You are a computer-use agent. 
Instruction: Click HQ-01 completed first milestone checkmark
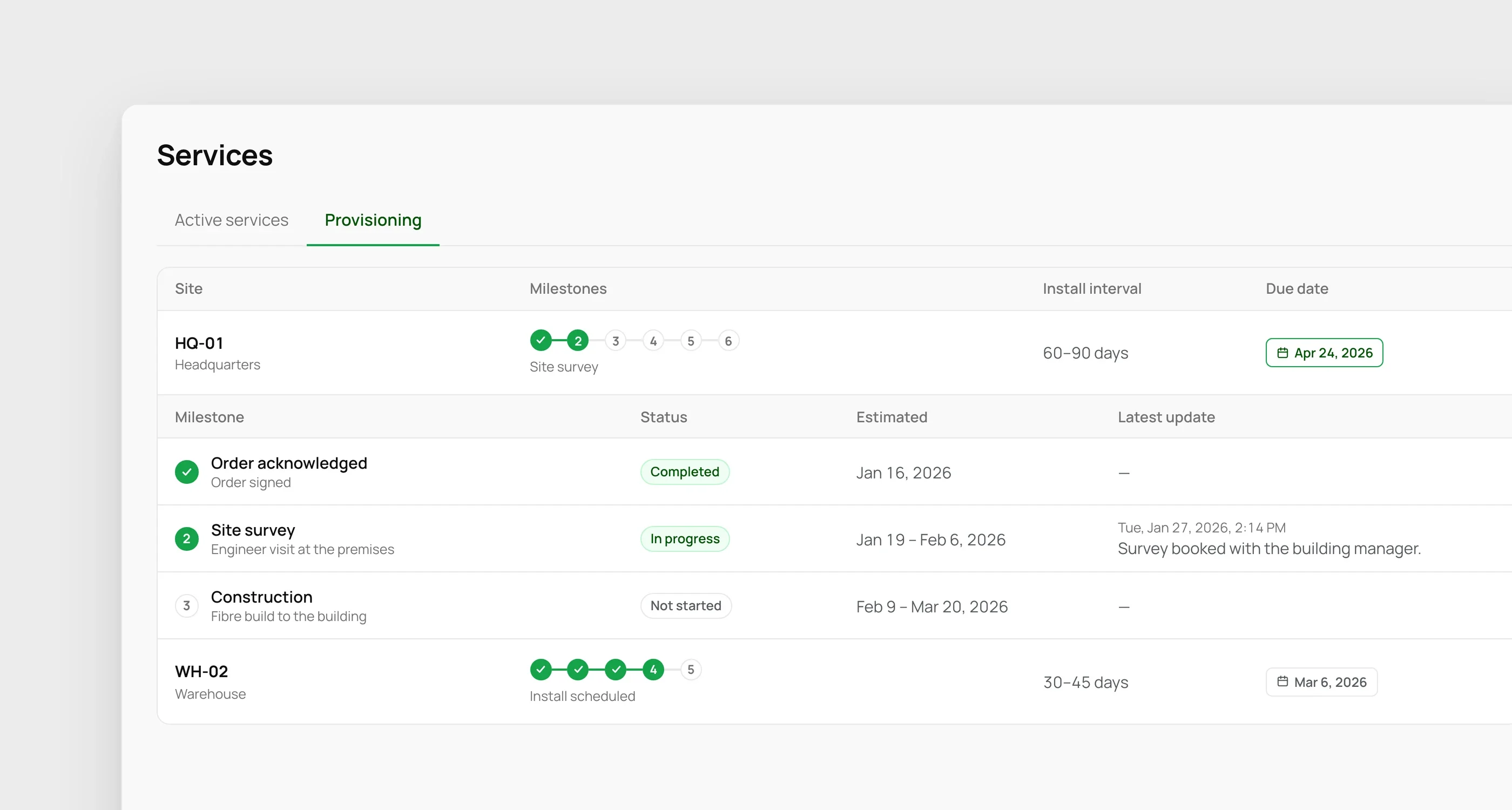coord(541,340)
